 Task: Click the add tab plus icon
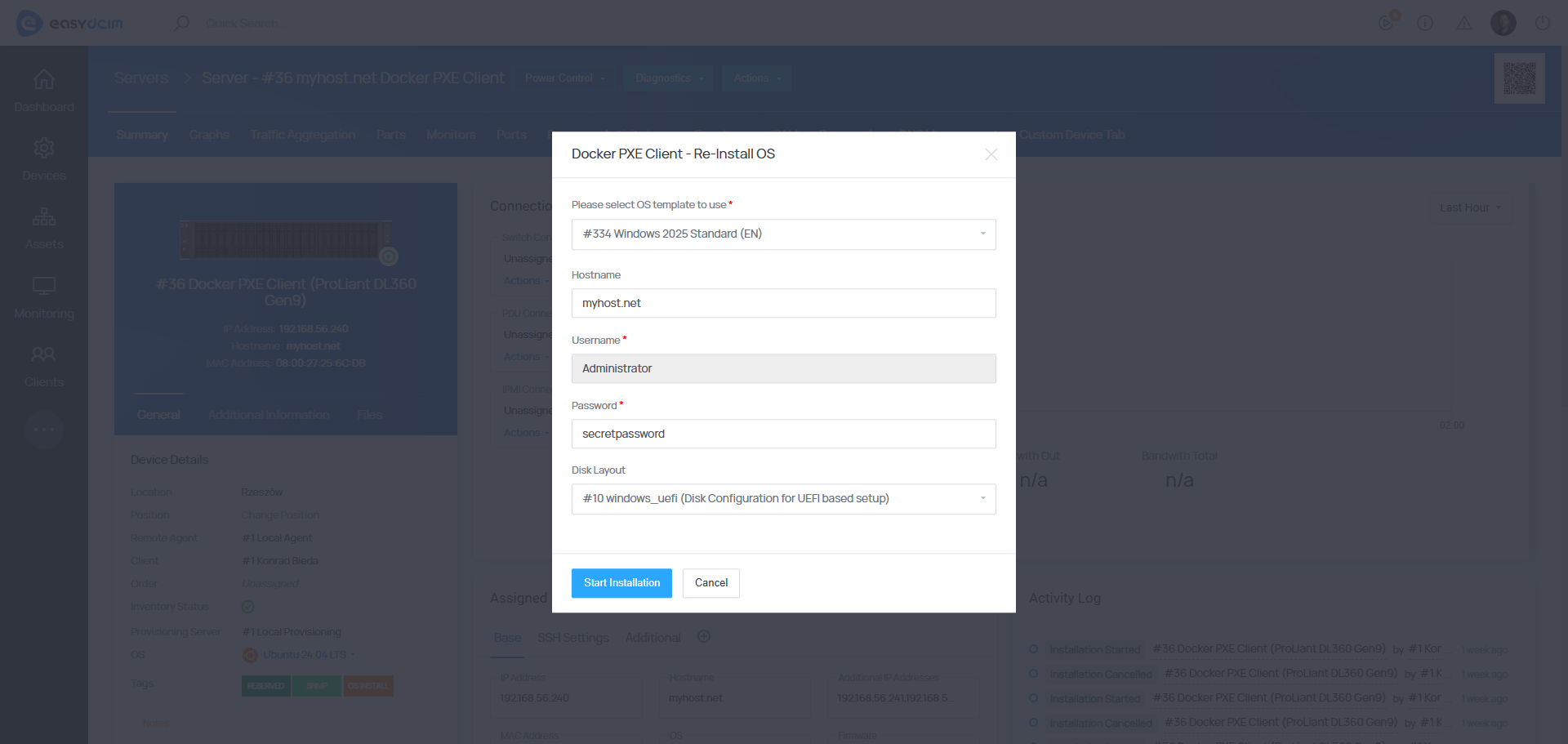(704, 636)
